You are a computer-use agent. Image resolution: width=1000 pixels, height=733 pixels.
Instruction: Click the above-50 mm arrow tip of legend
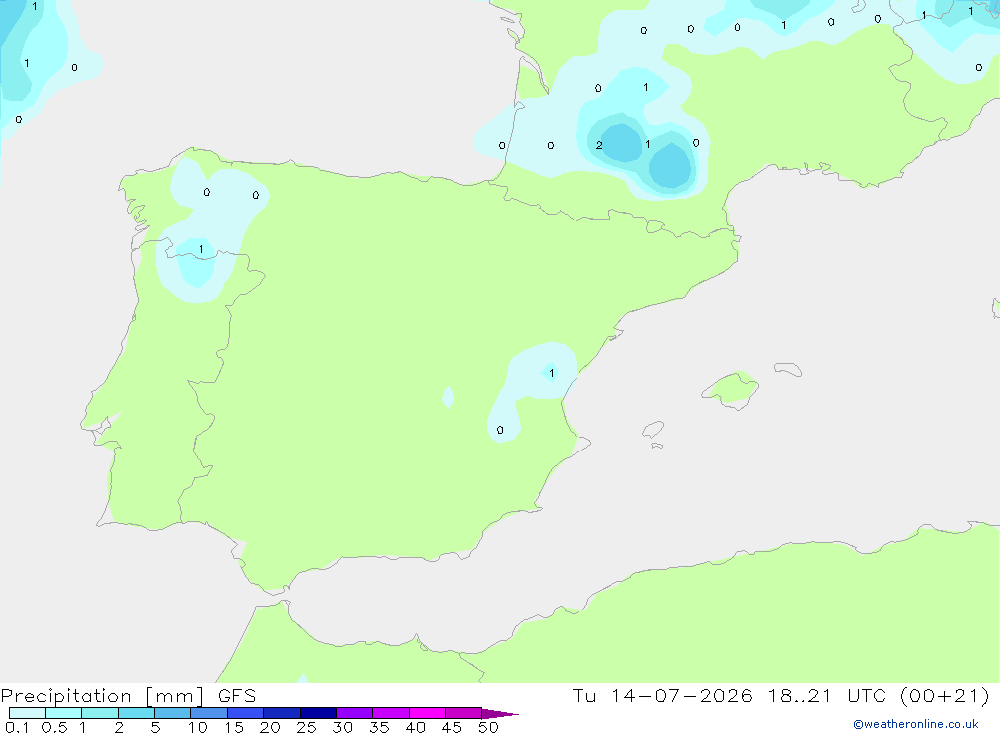click(x=499, y=714)
